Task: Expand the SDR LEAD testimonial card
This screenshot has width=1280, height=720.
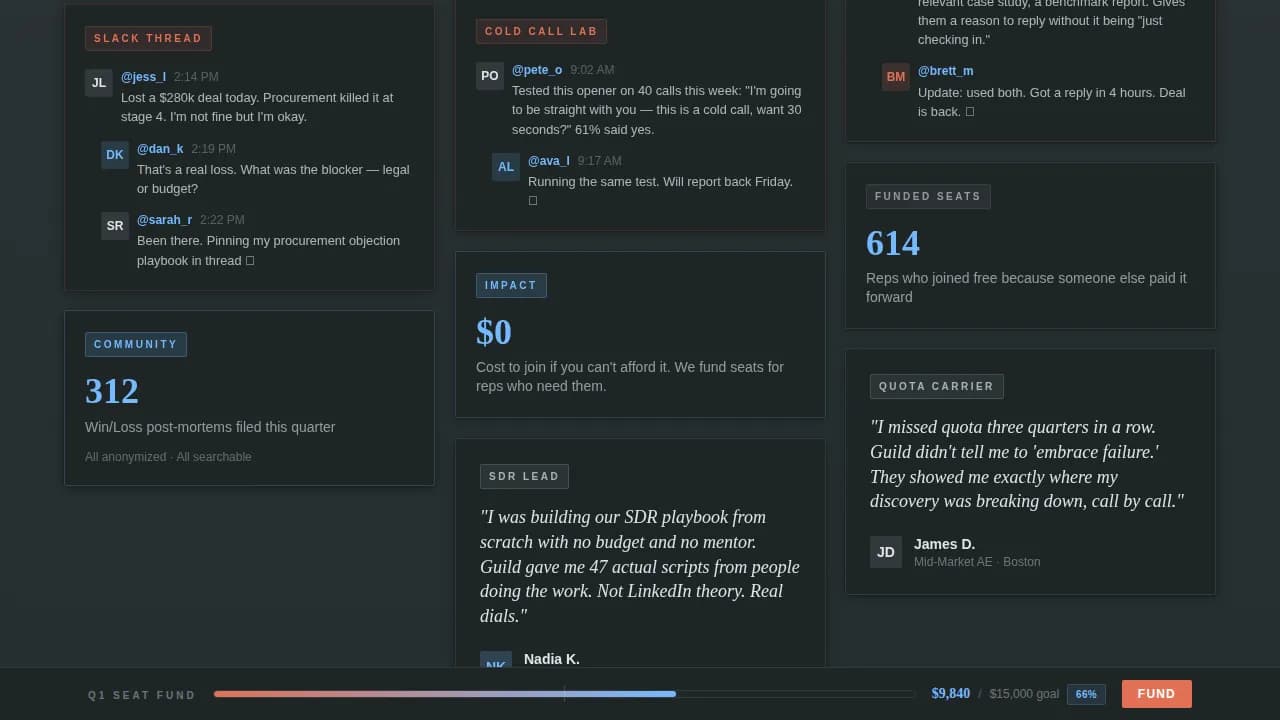Action: 524,476
